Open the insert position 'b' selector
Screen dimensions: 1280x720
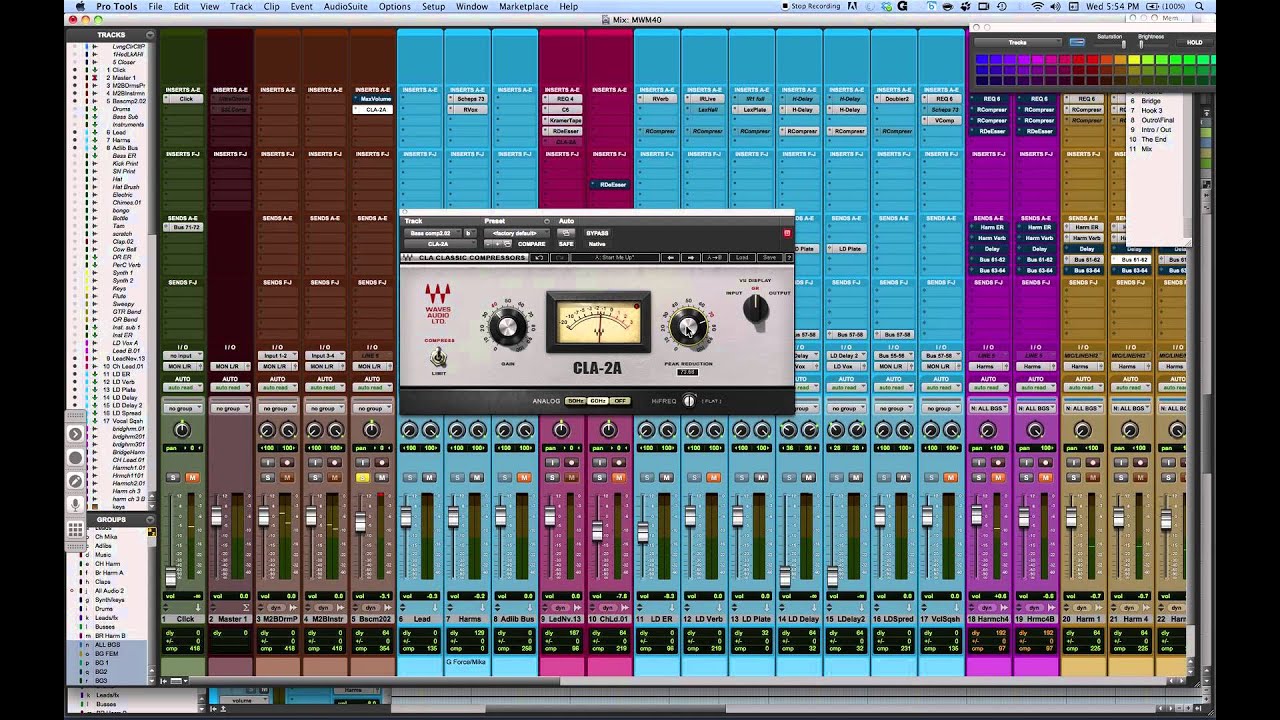click(x=470, y=233)
